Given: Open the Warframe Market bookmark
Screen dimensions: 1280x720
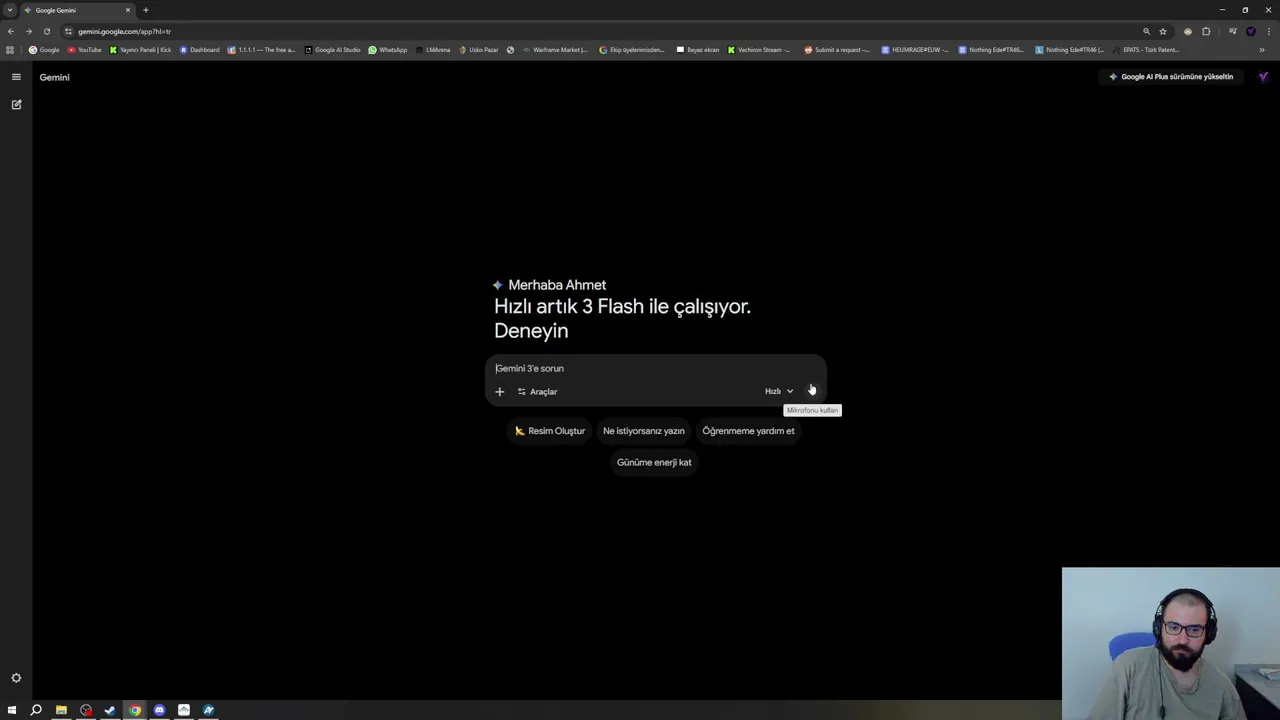Looking at the screenshot, I should [555, 50].
